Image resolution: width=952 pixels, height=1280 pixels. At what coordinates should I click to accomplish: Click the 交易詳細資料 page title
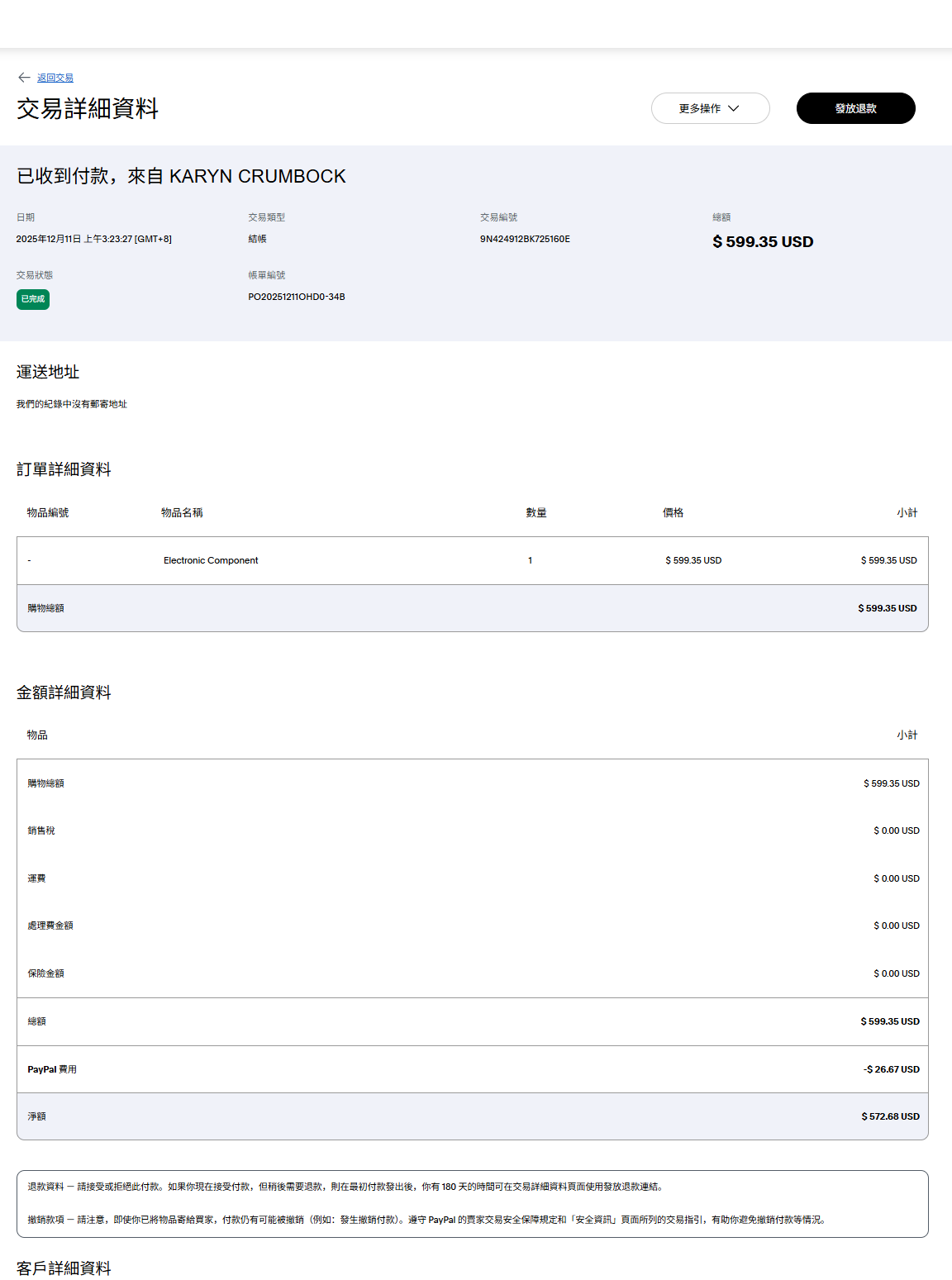click(88, 108)
